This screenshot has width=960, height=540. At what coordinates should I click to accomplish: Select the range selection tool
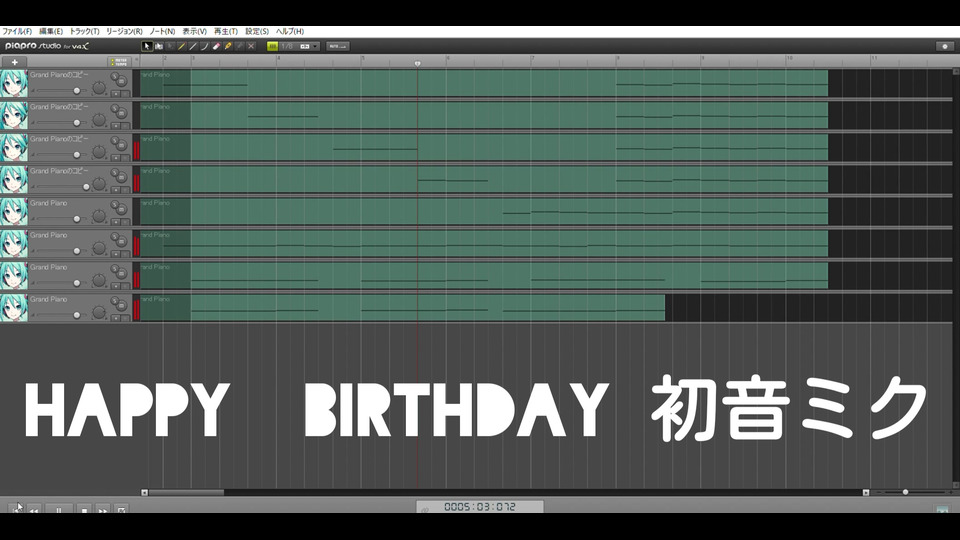coord(159,47)
